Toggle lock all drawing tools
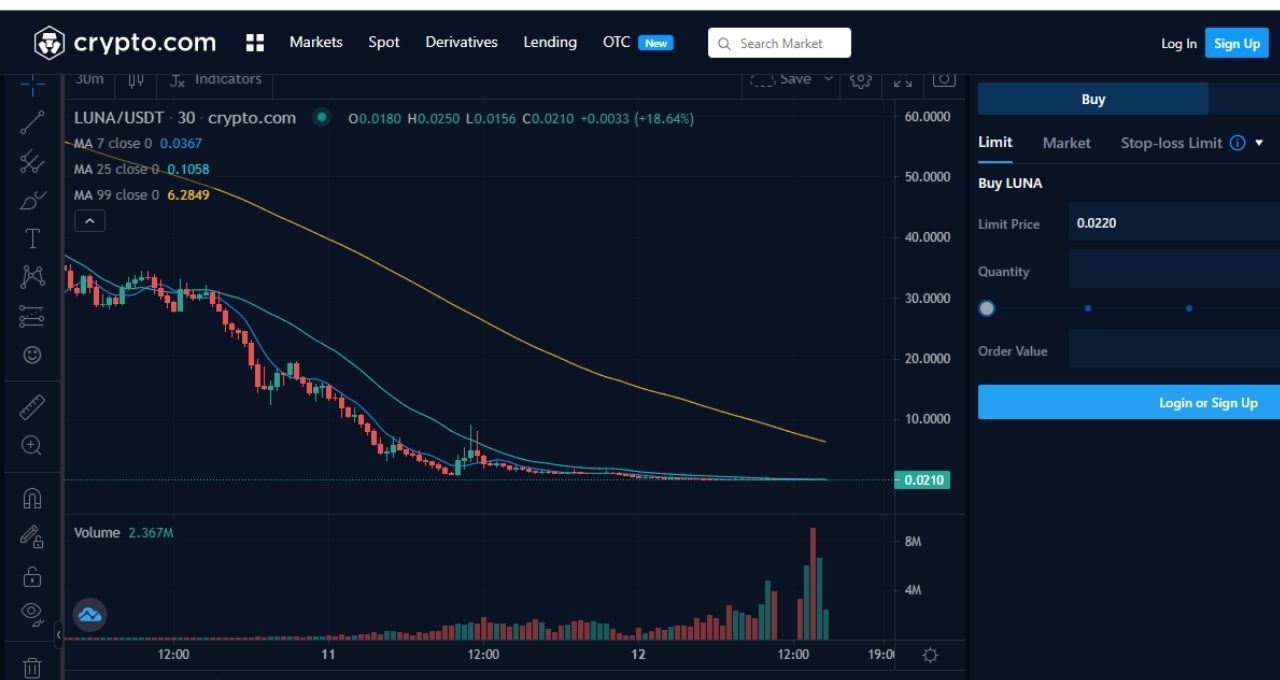1280x680 pixels. [x=32, y=576]
